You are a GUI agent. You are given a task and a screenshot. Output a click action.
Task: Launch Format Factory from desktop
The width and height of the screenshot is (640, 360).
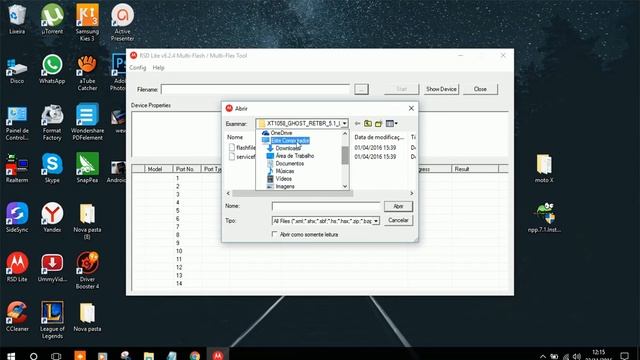point(52,122)
